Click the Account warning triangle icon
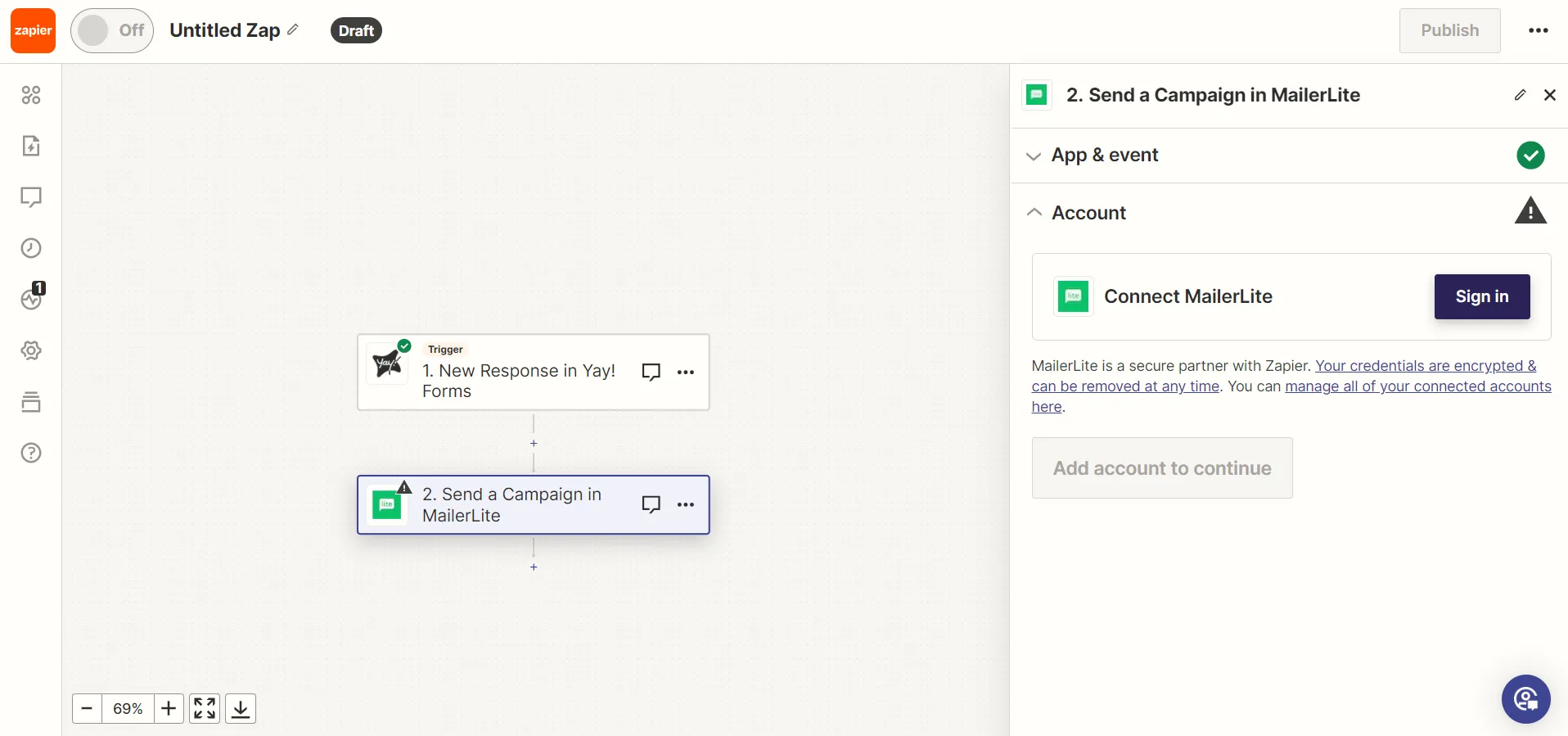Image resolution: width=1568 pixels, height=736 pixels. (x=1530, y=211)
